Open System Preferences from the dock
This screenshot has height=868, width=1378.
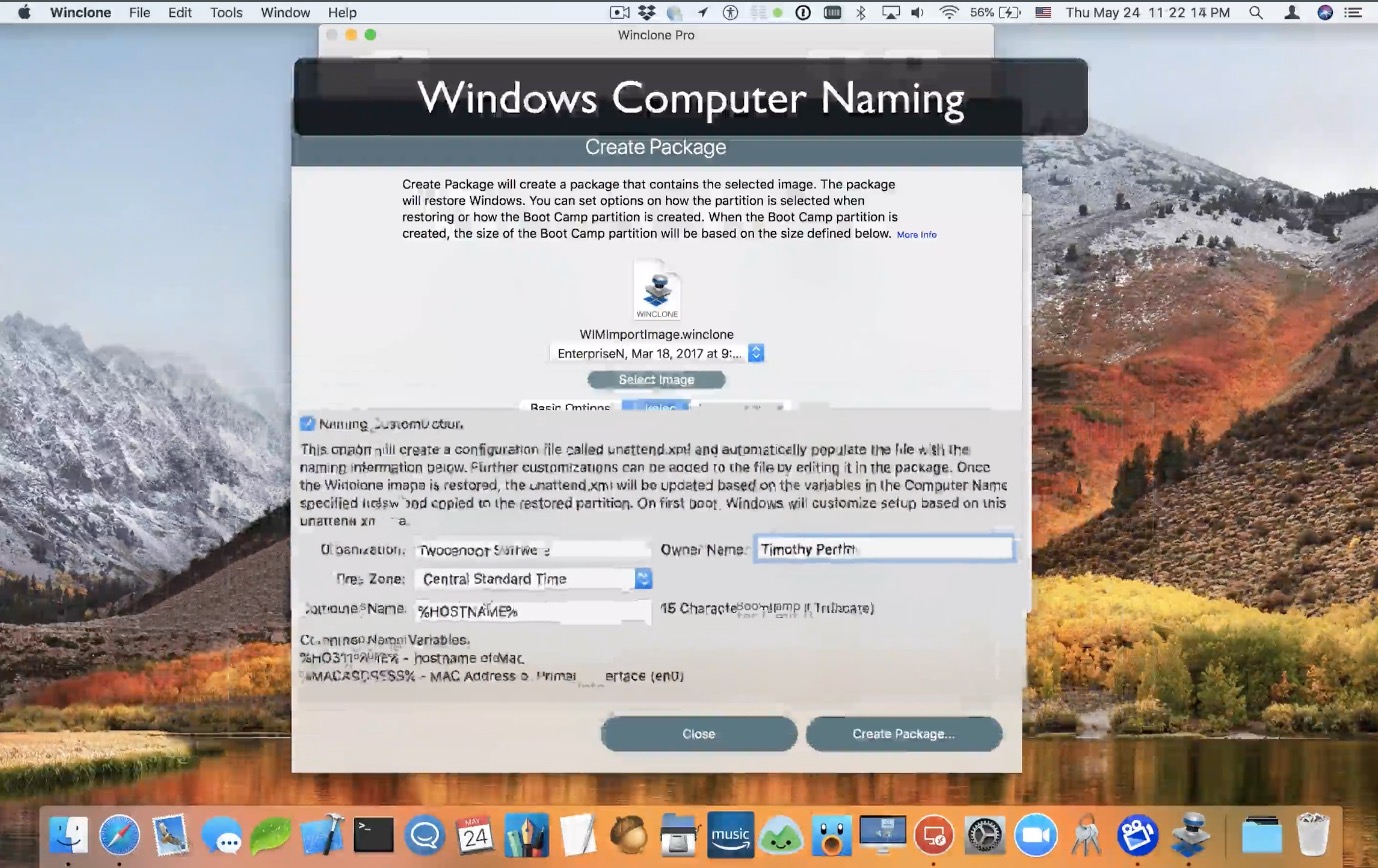coord(985,834)
